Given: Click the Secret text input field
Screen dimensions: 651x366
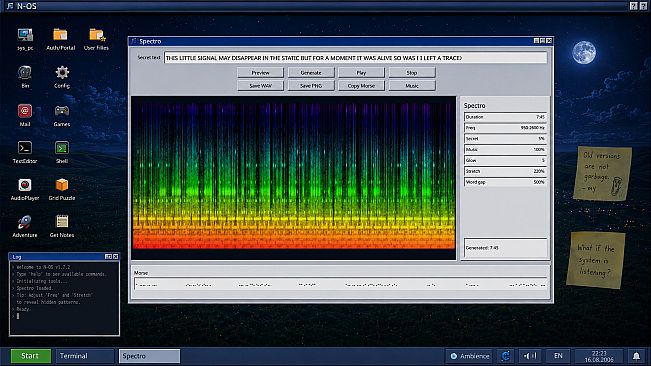Looking at the screenshot, I should tap(355, 58).
